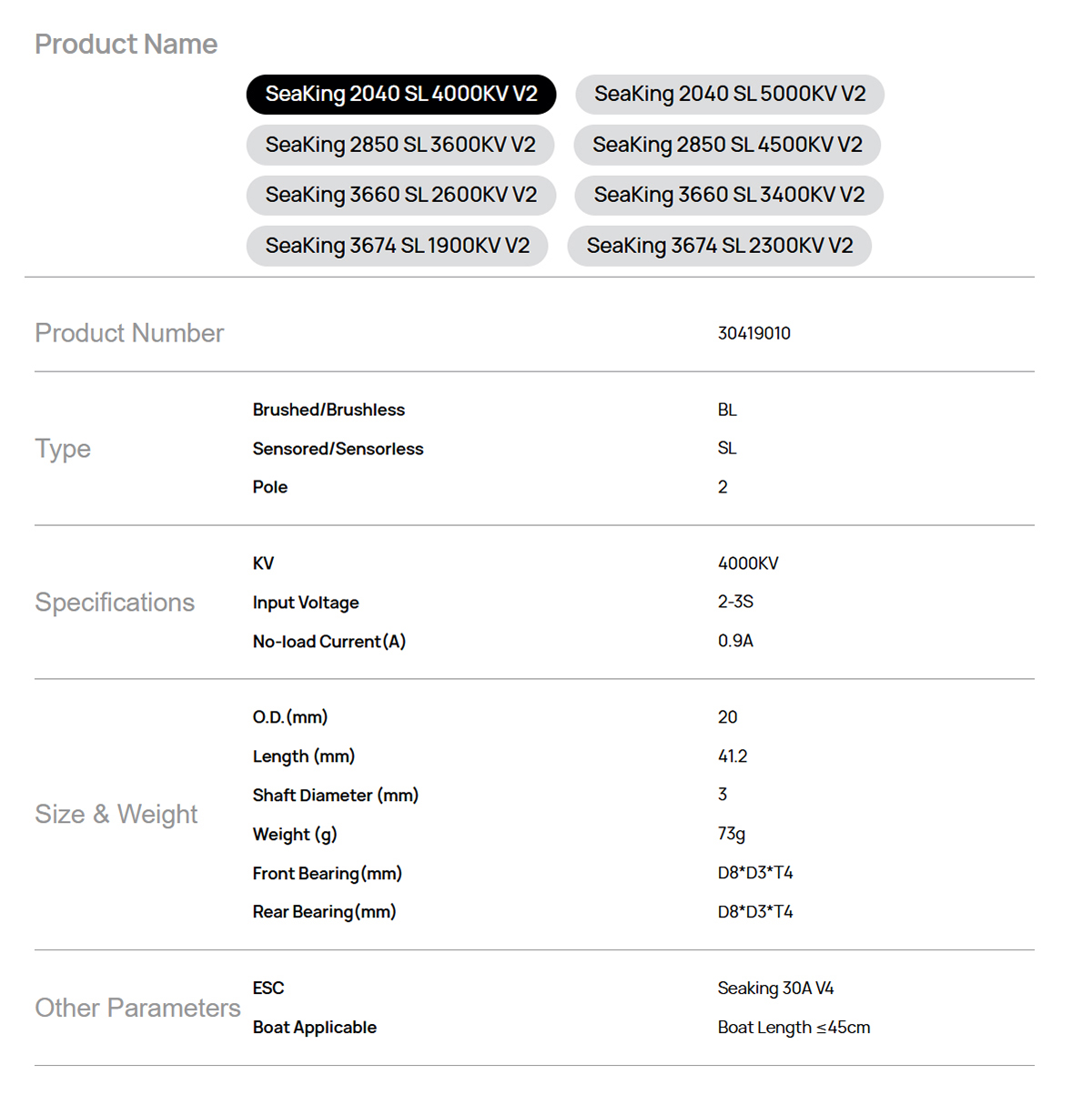Click the Other Parameters section heading
Viewport: 1092px width, 1095px height.
click(x=137, y=1008)
